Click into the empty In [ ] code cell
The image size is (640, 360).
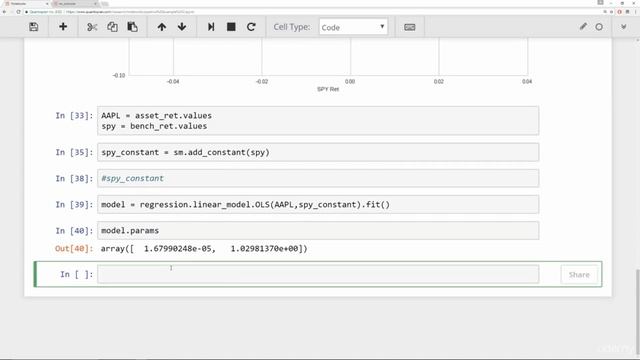318,274
